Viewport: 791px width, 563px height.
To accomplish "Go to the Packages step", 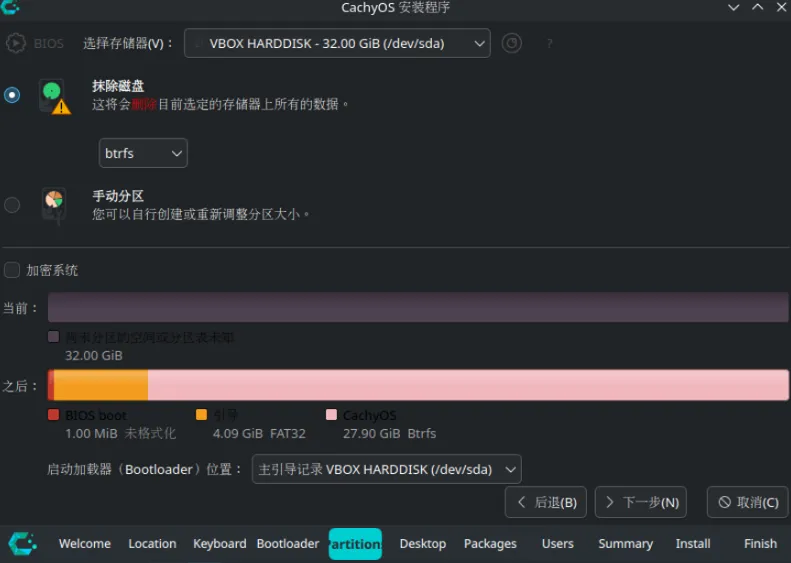I will point(490,544).
